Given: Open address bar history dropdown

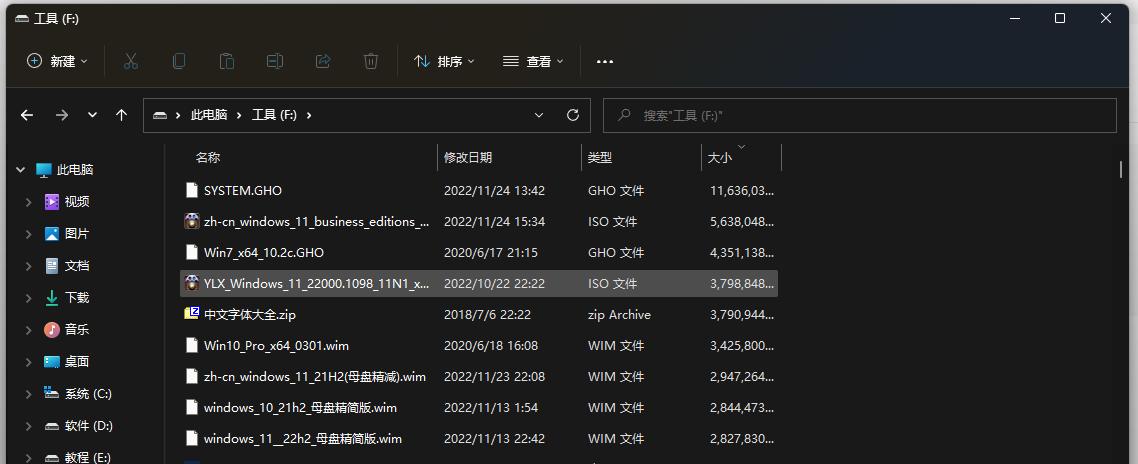Looking at the screenshot, I should (x=539, y=115).
